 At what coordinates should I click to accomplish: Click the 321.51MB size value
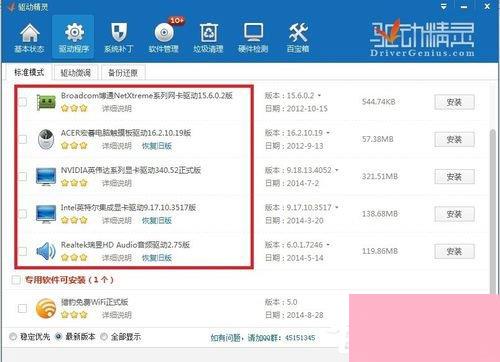[x=380, y=176]
